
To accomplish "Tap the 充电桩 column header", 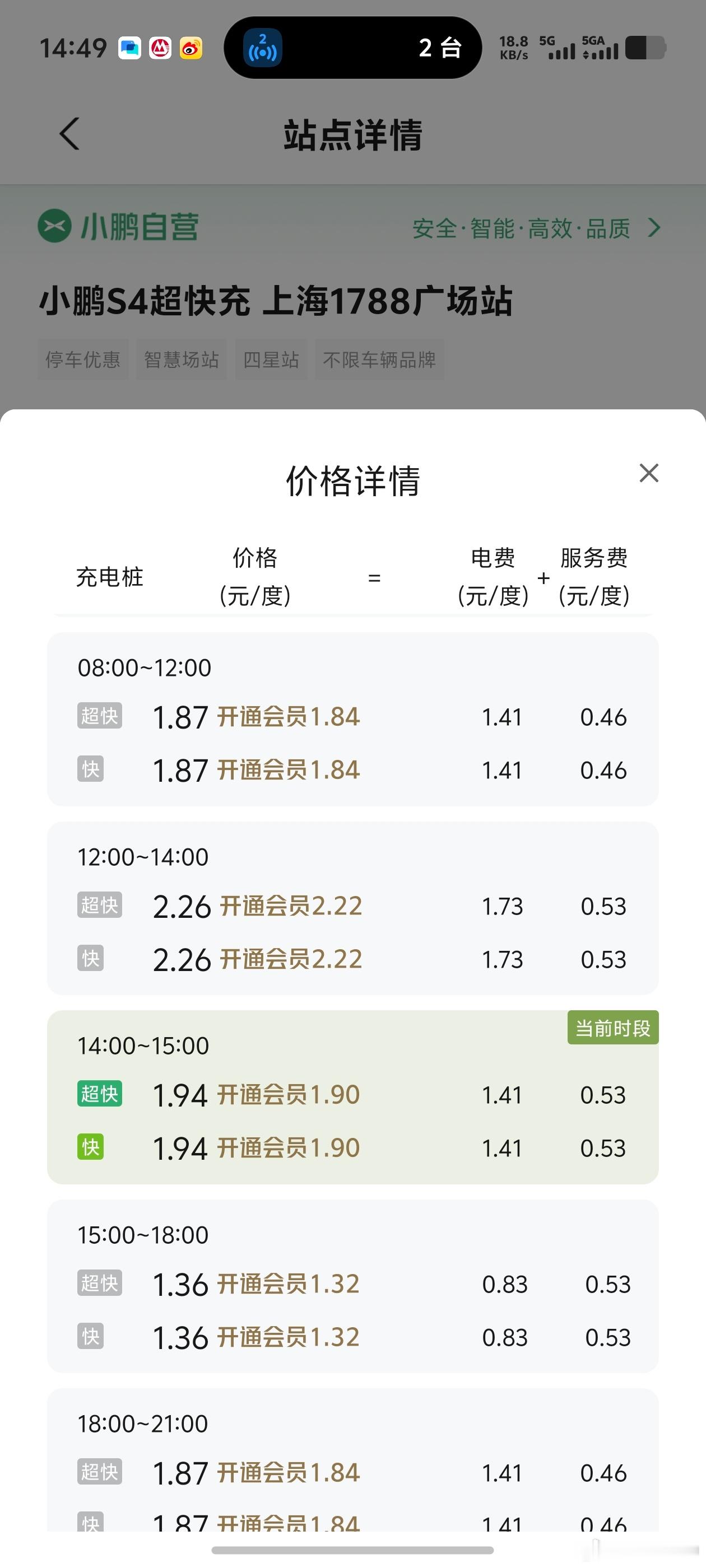I will click(x=110, y=576).
